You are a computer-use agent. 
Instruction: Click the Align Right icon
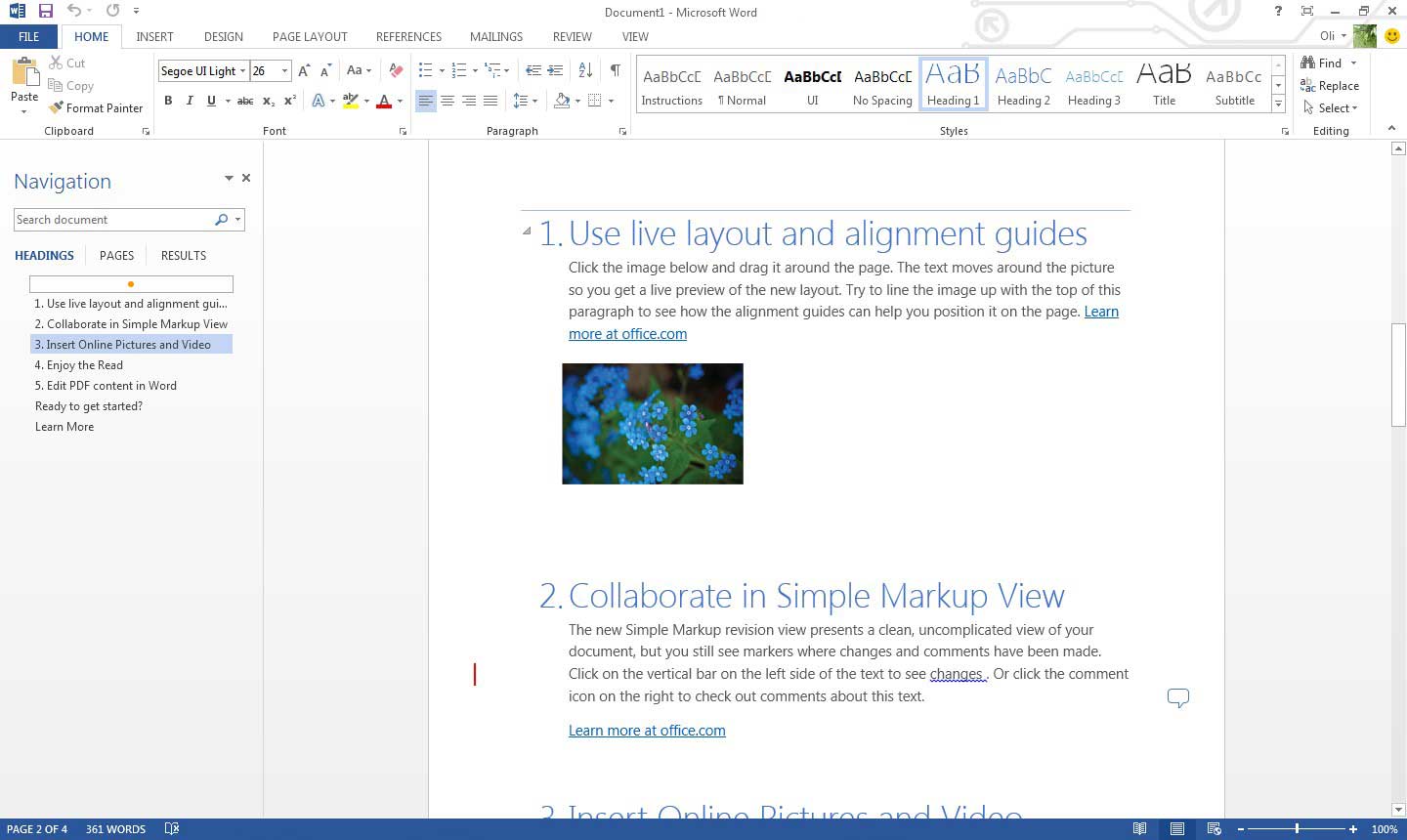pos(469,101)
